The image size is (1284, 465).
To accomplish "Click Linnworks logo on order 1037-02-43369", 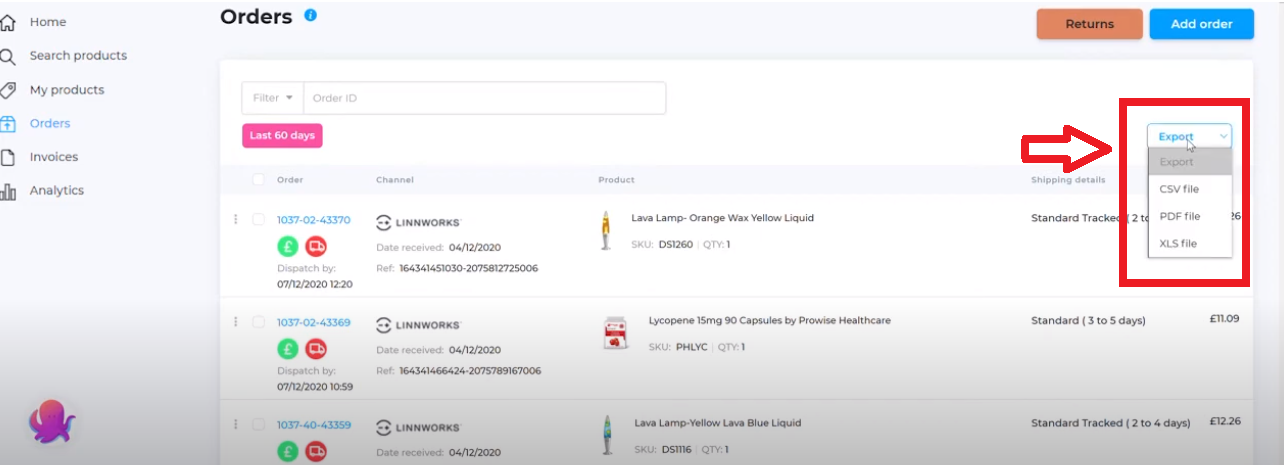I will click(418, 325).
